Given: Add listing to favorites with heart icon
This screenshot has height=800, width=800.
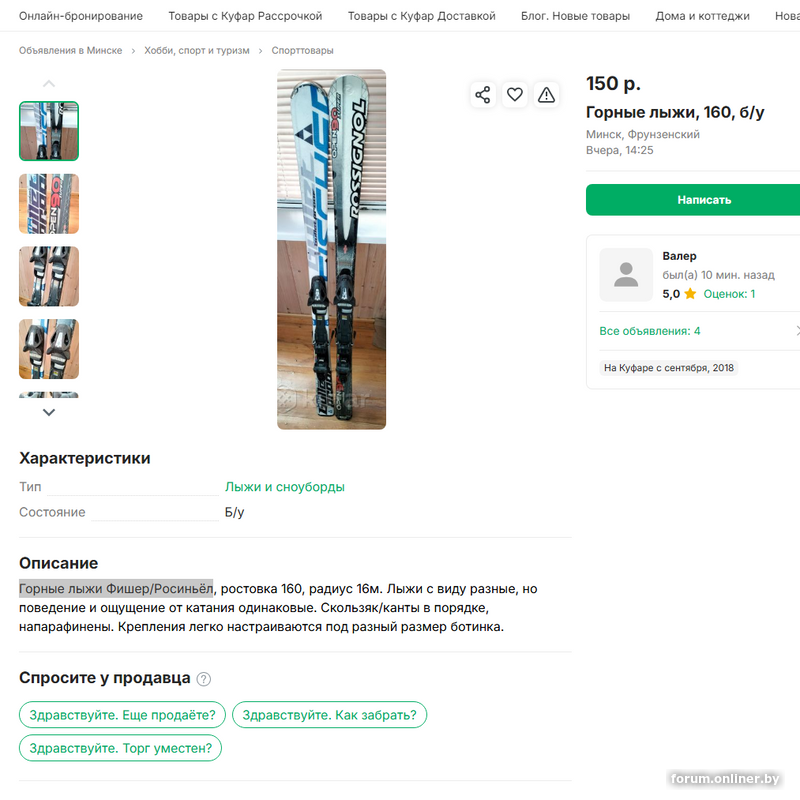Looking at the screenshot, I should (x=514, y=95).
